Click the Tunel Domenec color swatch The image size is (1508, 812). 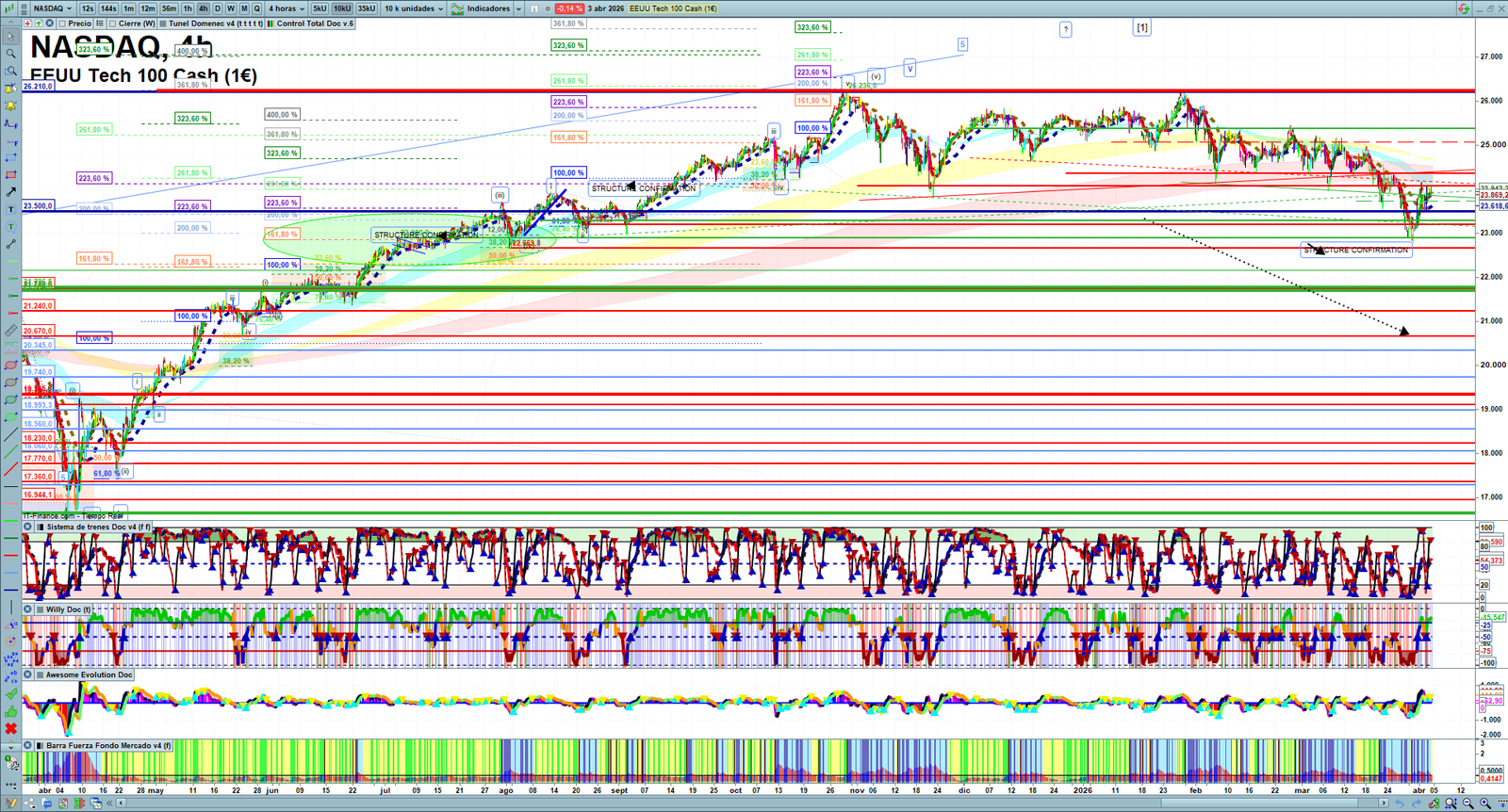click(x=163, y=24)
